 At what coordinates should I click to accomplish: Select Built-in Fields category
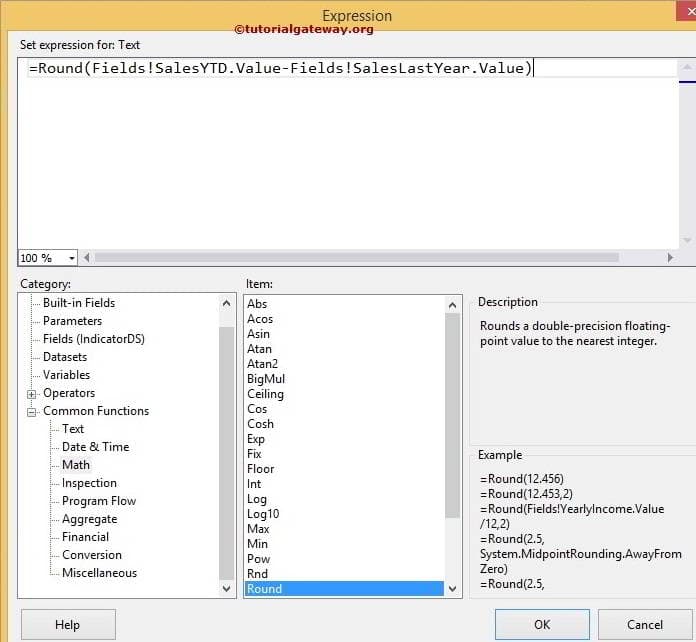click(79, 303)
